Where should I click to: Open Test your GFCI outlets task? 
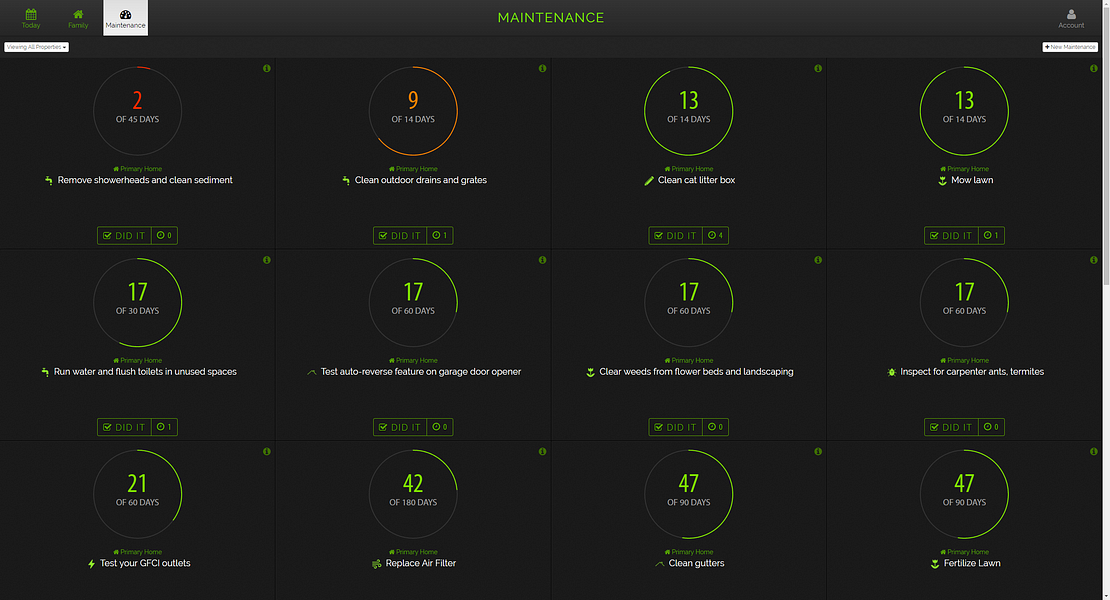(145, 563)
